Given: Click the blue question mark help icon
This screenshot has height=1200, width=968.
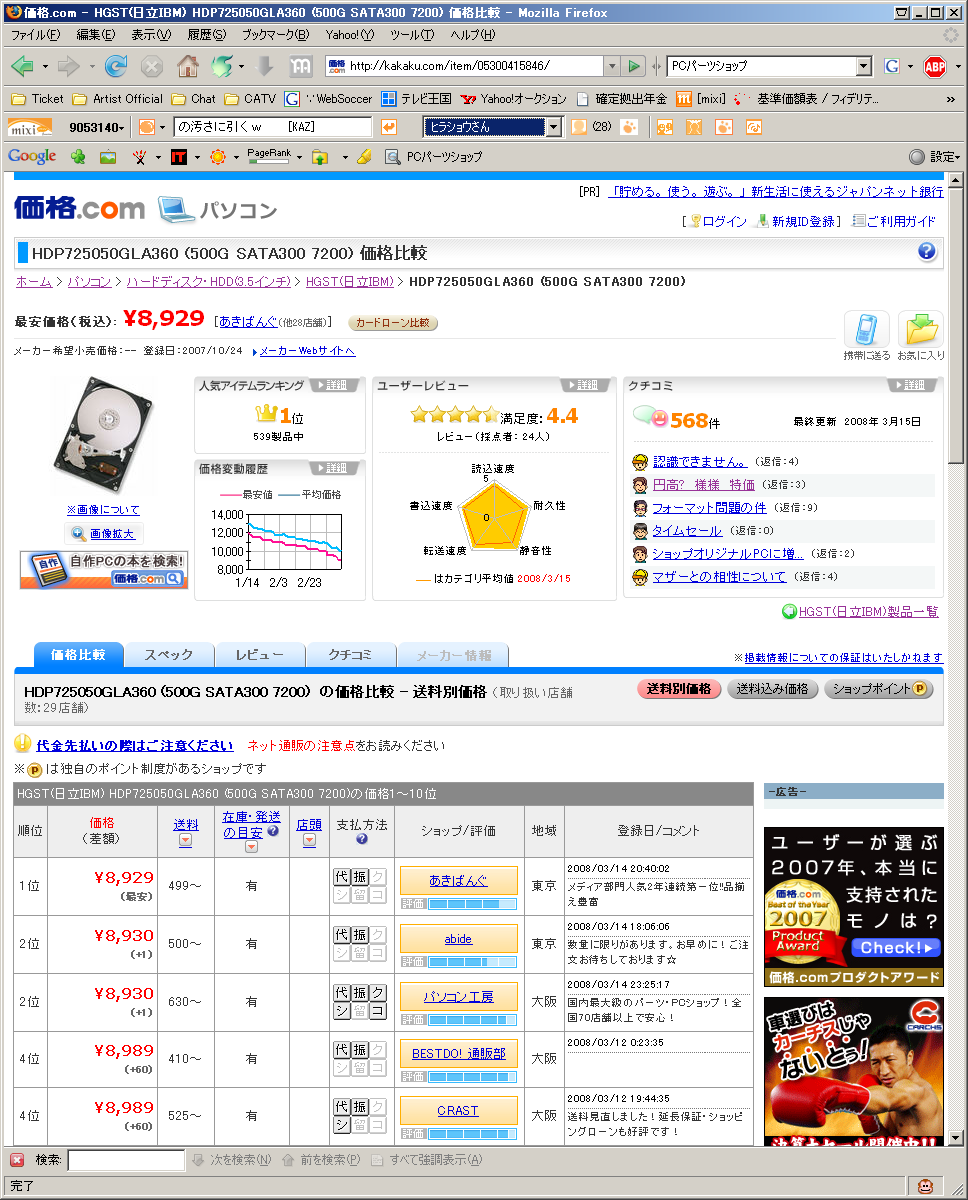Looking at the screenshot, I should pos(927,251).
